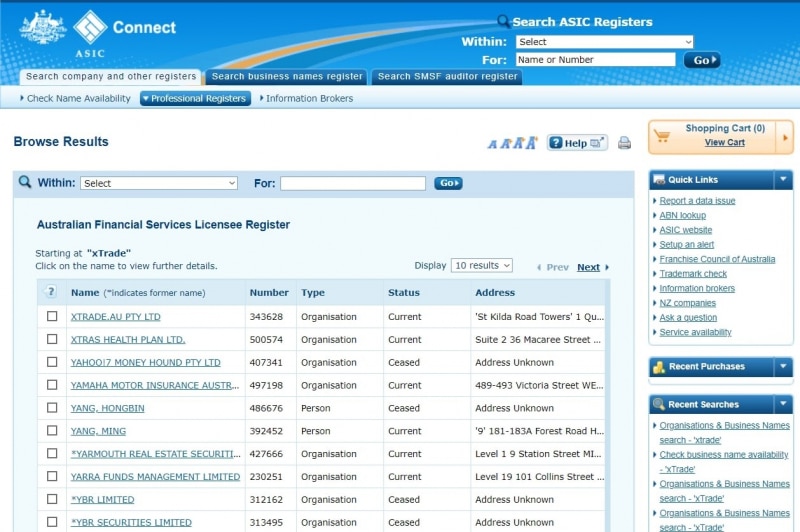The height and width of the screenshot is (532, 800).
Task: Open ASIC website quick link
Action: pyautogui.click(x=685, y=230)
